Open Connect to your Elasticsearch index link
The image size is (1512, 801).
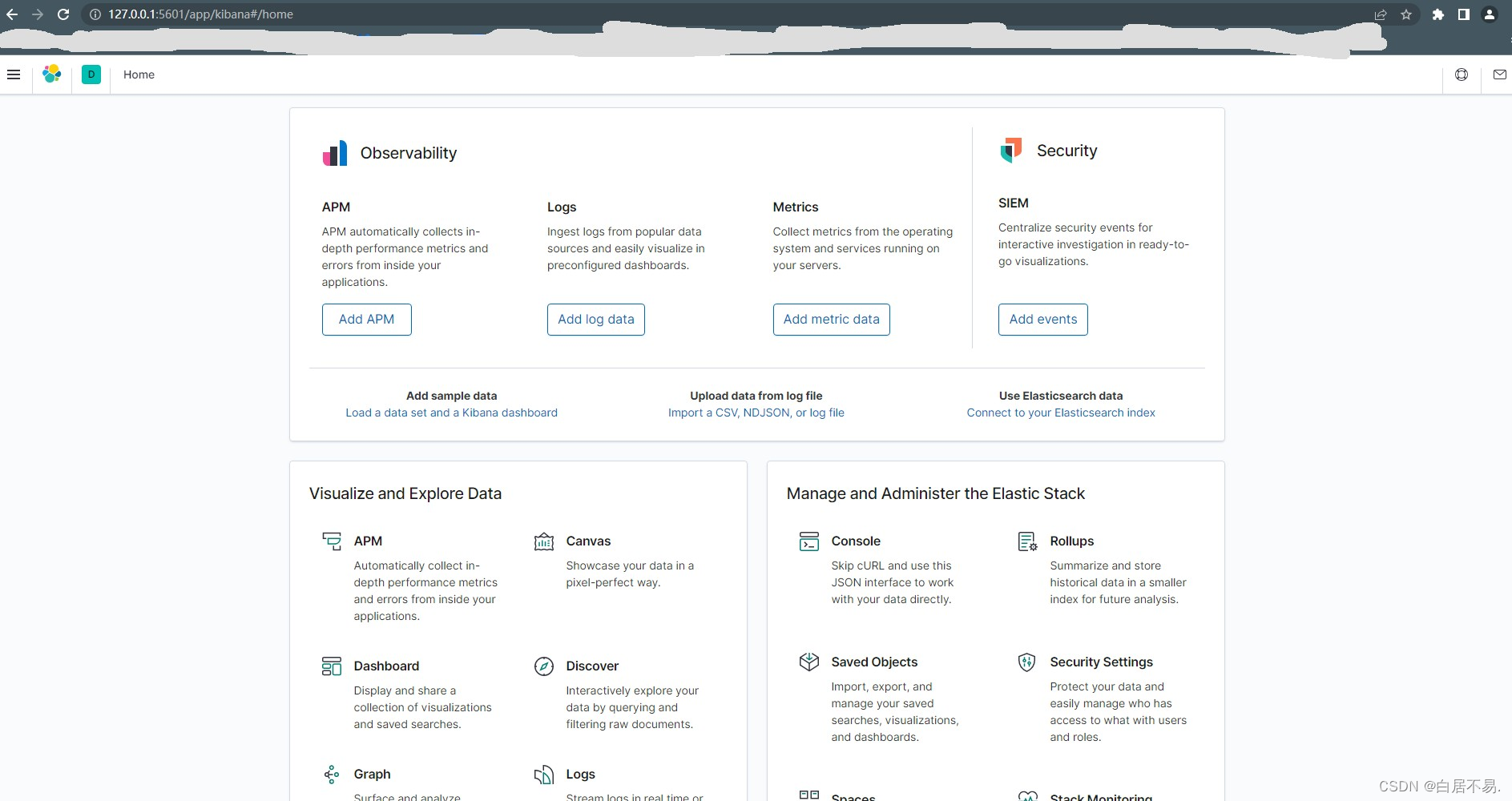coord(1061,413)
